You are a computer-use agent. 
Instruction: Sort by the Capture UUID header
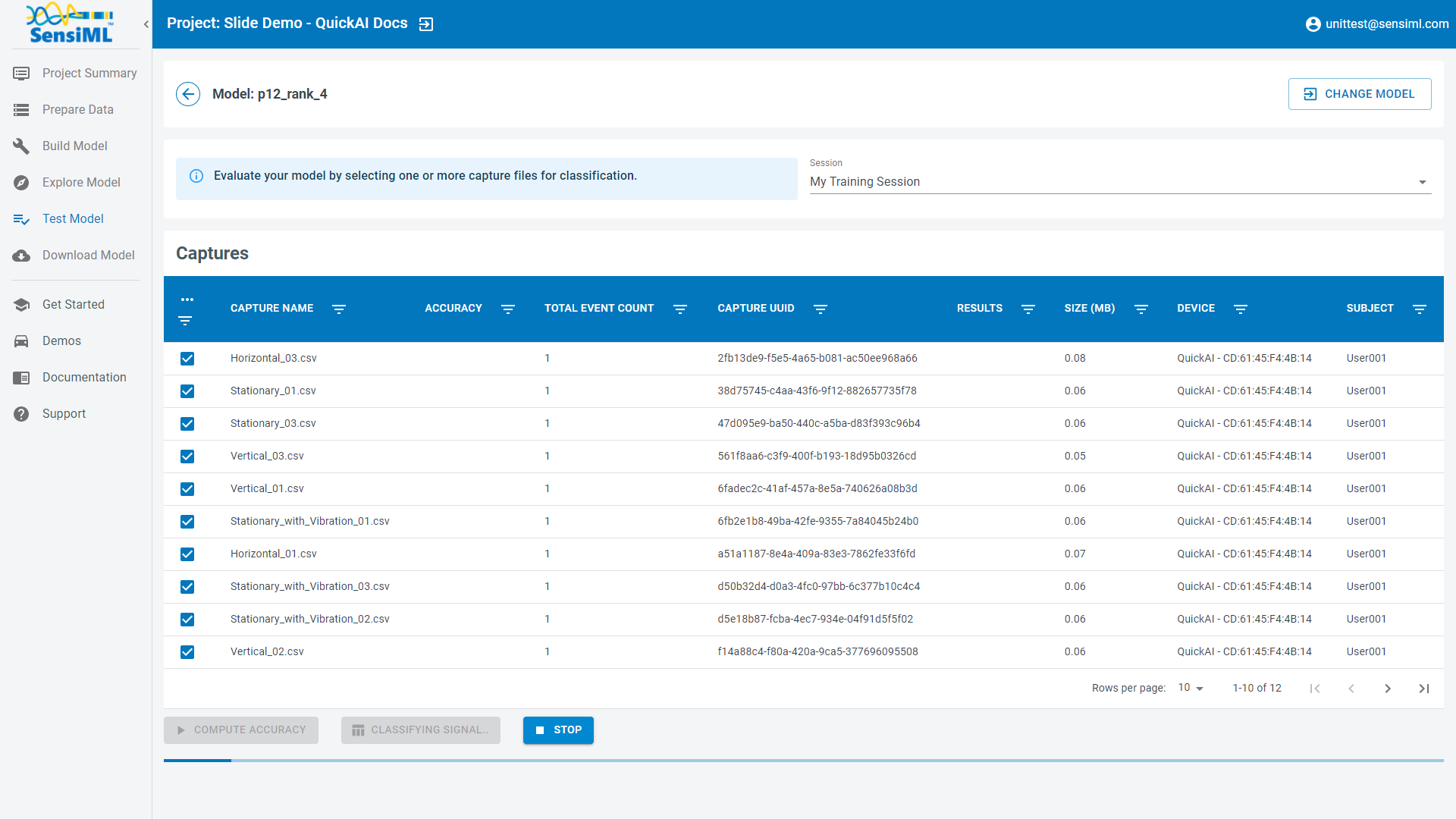(756, 309)
